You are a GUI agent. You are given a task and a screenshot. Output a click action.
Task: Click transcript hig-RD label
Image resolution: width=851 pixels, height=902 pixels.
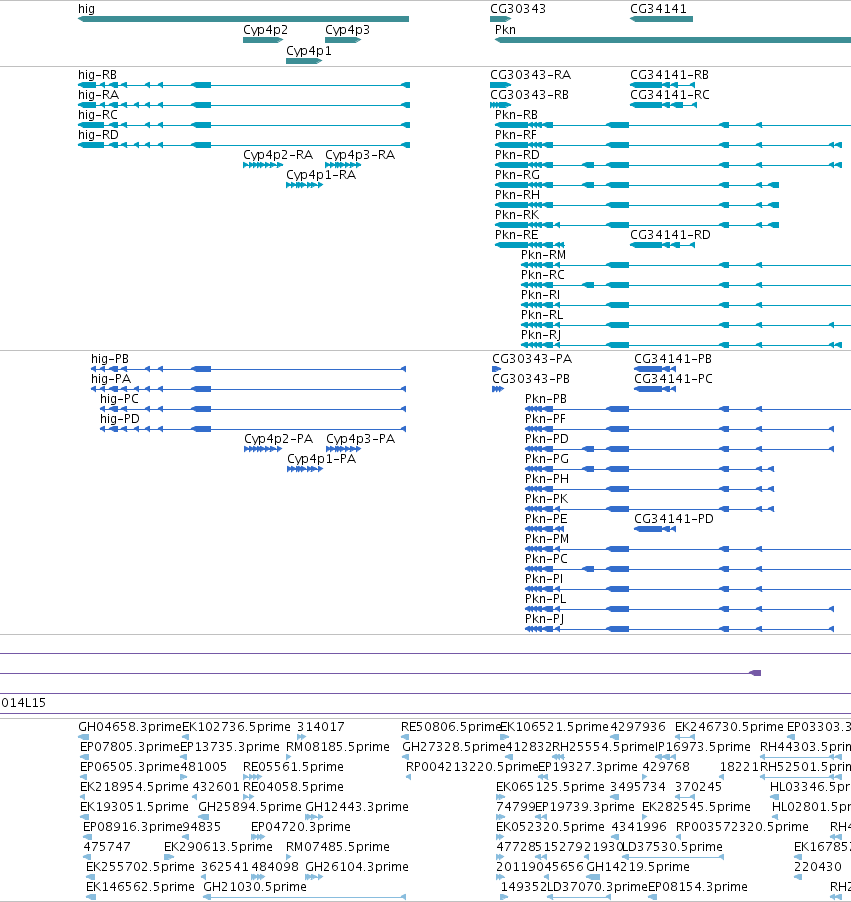tap(98, 135)
